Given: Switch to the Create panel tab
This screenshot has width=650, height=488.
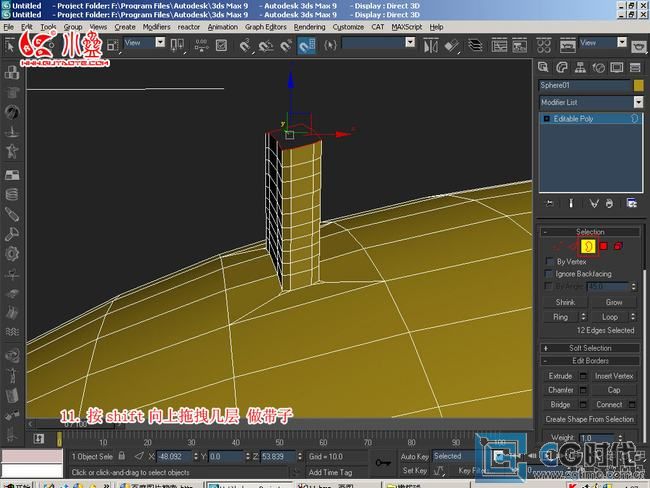Looking at the screenshot, I should 543,67.
